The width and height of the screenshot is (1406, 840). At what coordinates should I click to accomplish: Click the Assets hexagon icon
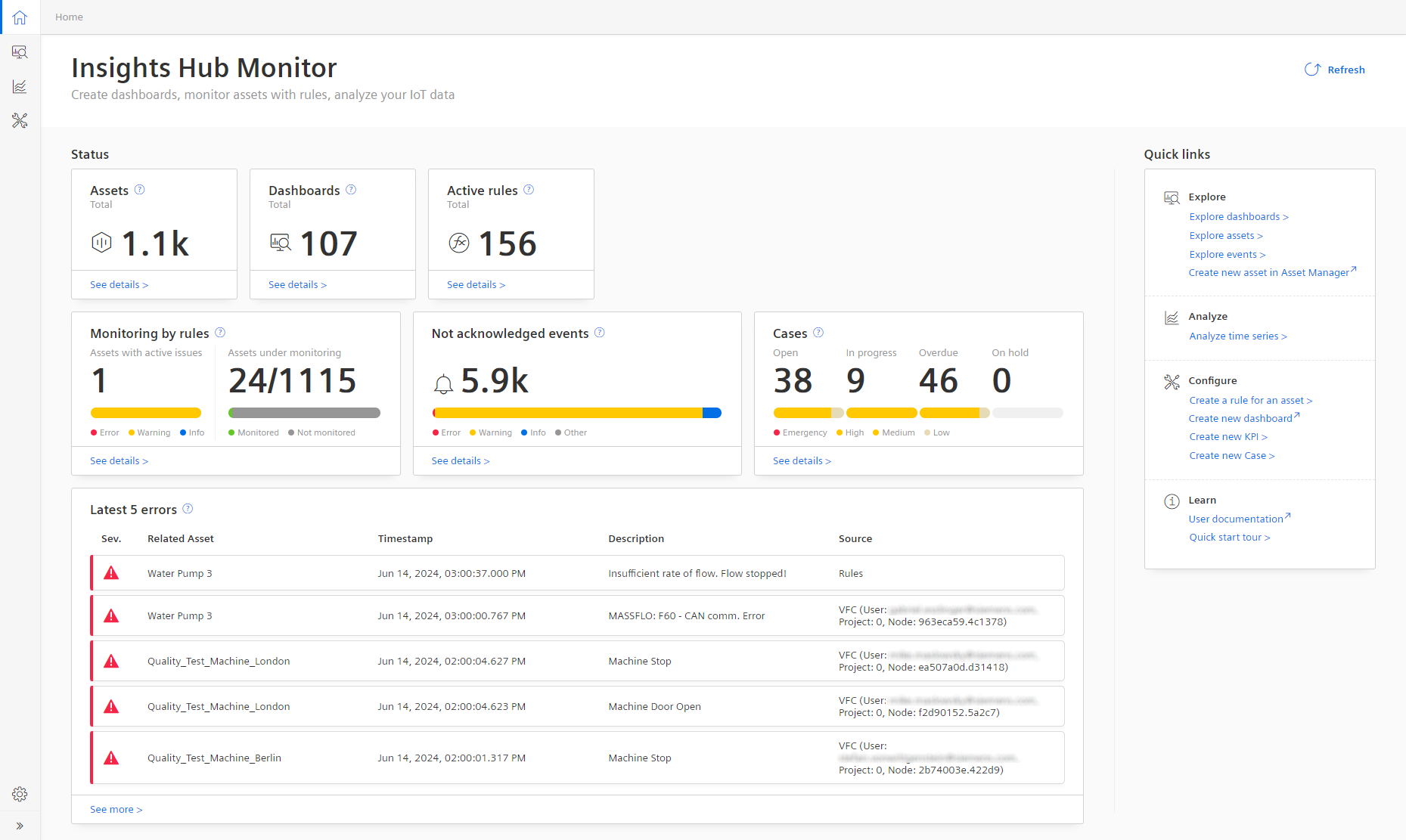[101, 243]
